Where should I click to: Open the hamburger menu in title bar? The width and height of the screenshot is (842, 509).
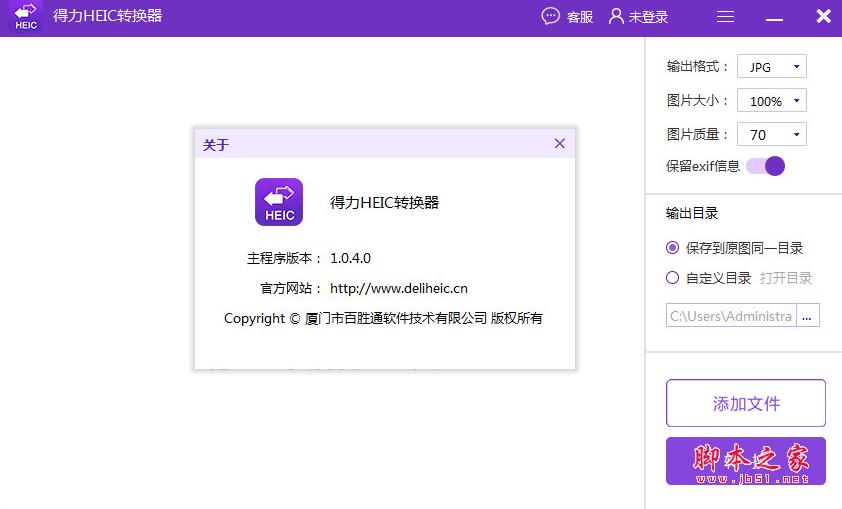pos(725,17)
